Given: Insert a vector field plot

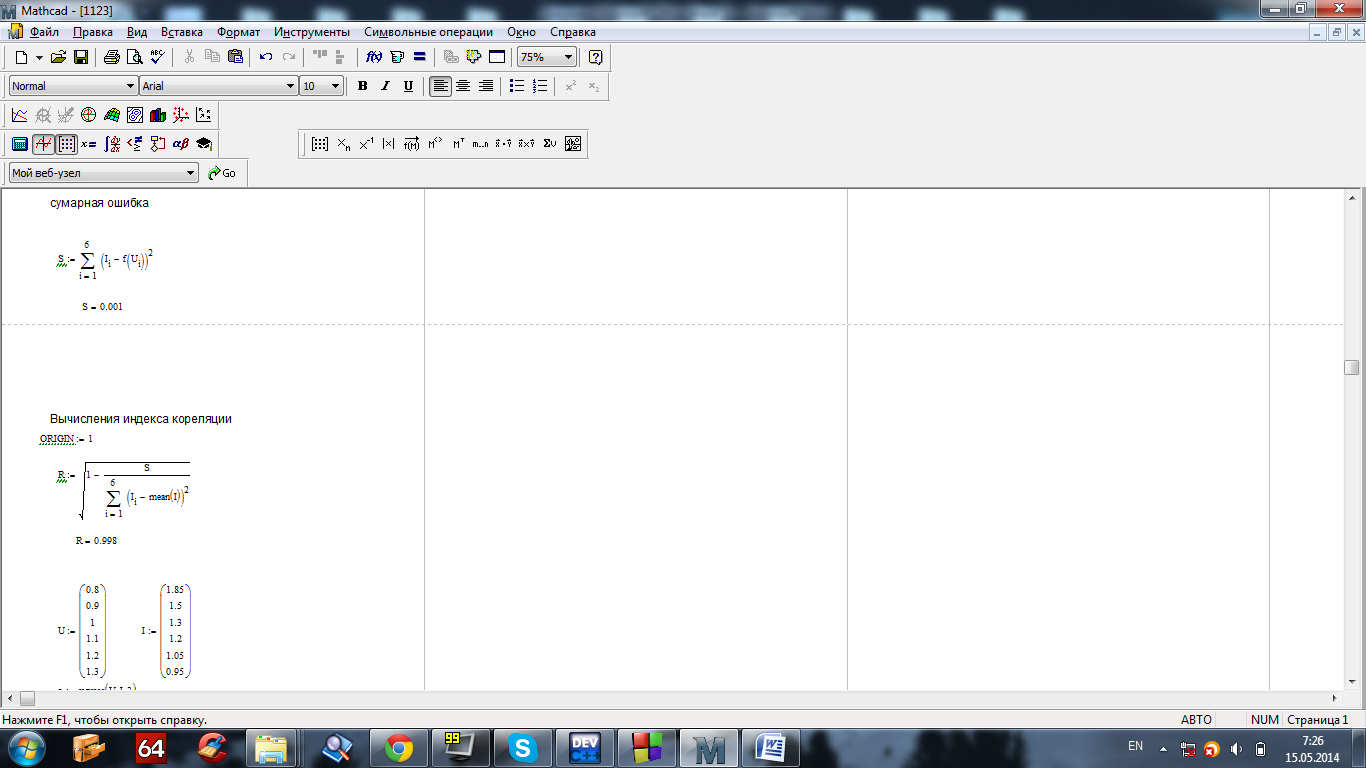Looking at the screenshot, I should (204, 115).
